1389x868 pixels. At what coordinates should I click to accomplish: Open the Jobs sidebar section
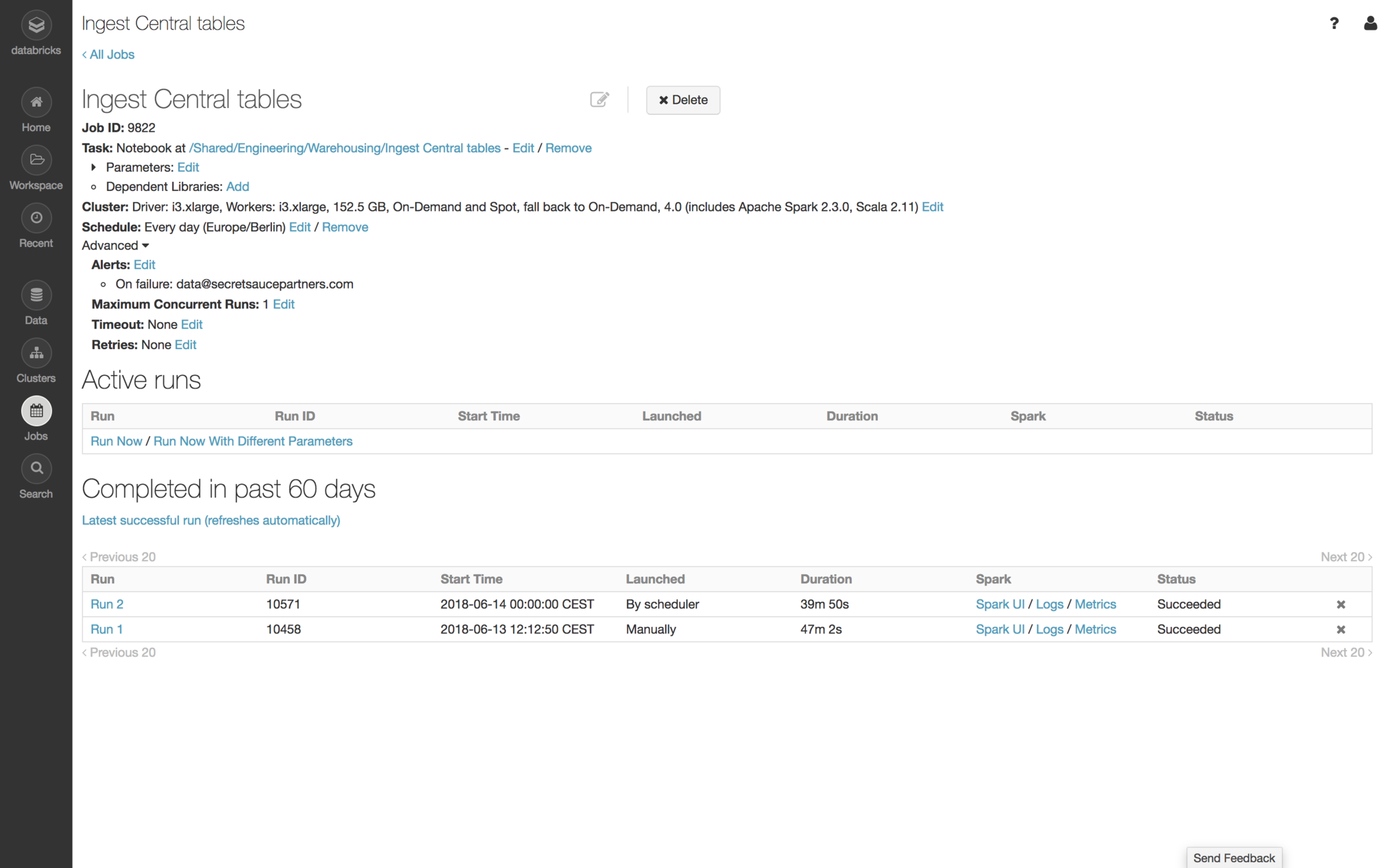point(36,411)
